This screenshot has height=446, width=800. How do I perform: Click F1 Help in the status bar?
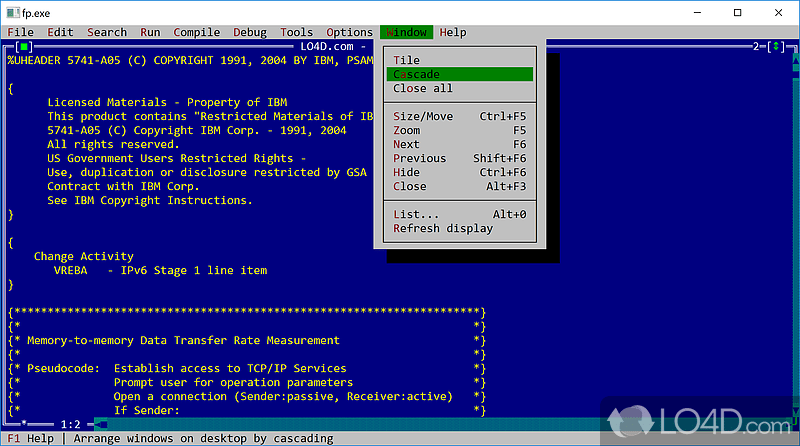pyautogui.click(x=31, y=438)
